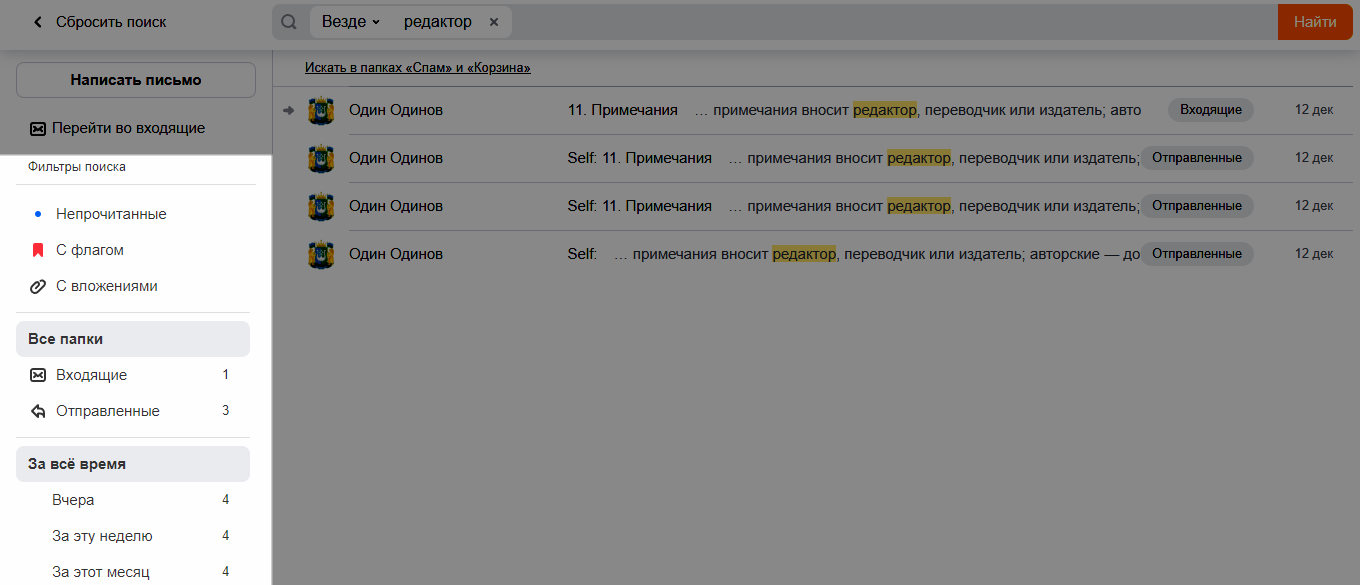Click the back arrow beside Сбросить поиск

(x=38, y=22)
